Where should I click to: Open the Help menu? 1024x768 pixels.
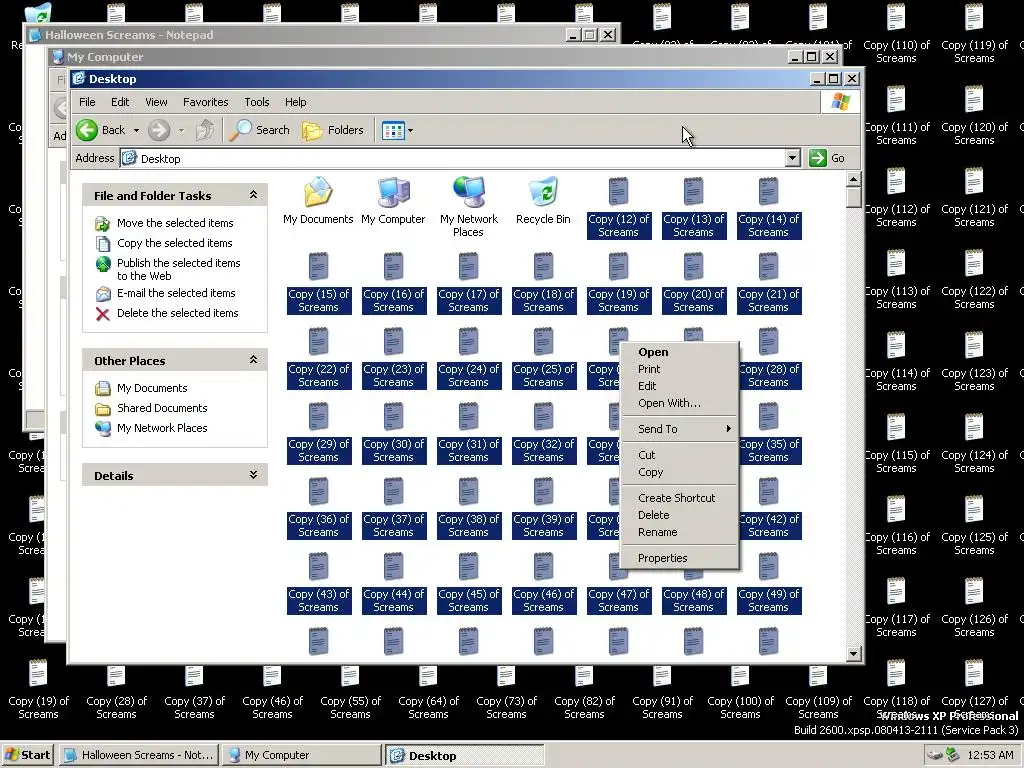pyautogui.click(x=296, y=102)
